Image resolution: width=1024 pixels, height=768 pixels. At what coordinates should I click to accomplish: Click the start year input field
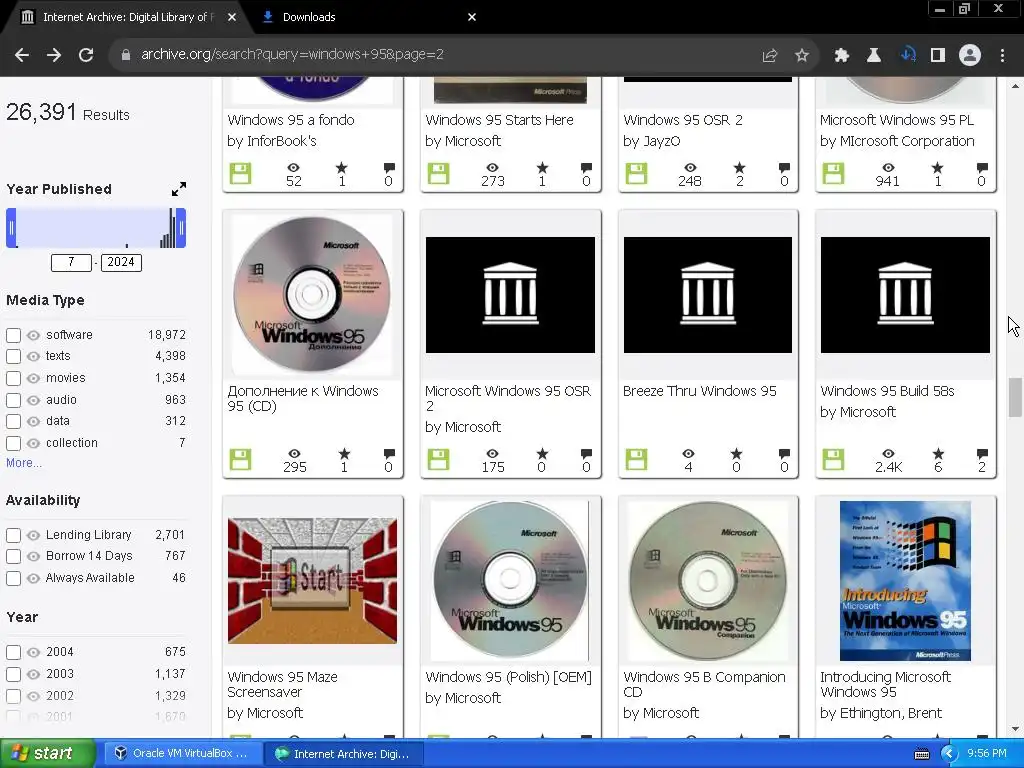tap(71, 263)
